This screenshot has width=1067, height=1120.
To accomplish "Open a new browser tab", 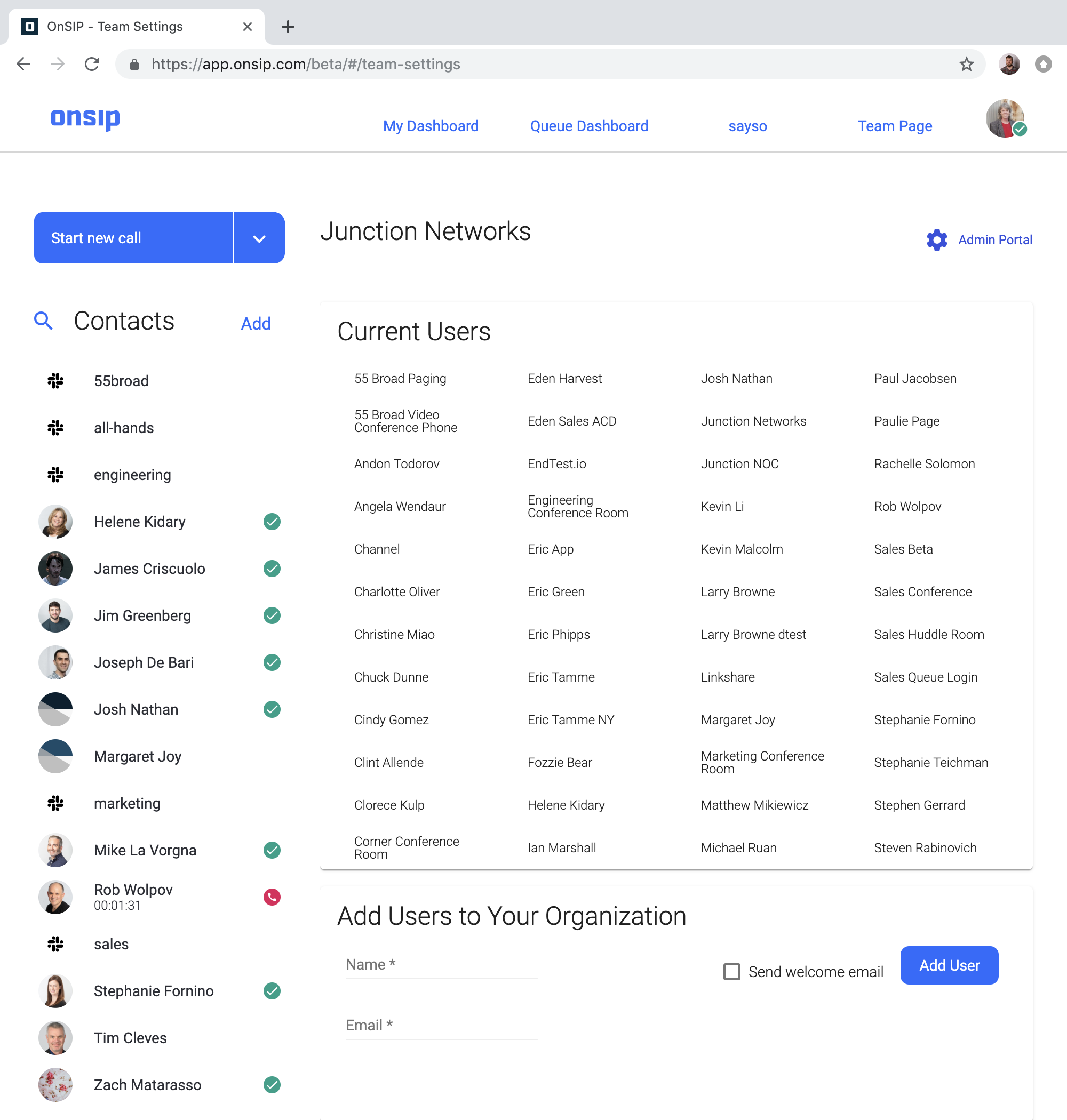I will tap(288, 27).
